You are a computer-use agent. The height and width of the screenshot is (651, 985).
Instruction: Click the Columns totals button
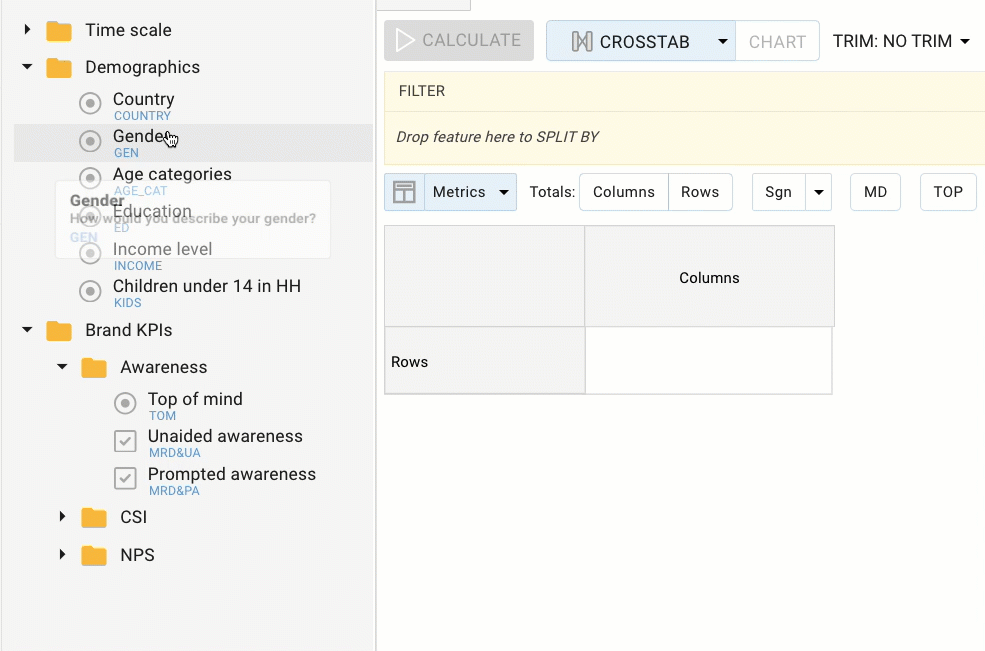pyautogui.click(x=623, y=191)
